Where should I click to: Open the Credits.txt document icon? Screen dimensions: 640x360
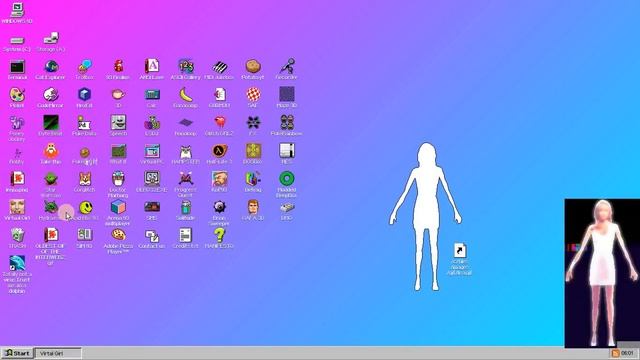186,235
